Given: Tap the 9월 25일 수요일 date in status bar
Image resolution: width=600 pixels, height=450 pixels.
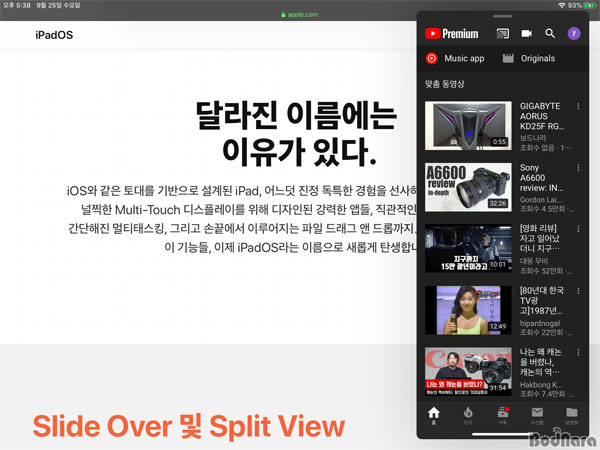Looking at the screenshot, I should [59, 5].
